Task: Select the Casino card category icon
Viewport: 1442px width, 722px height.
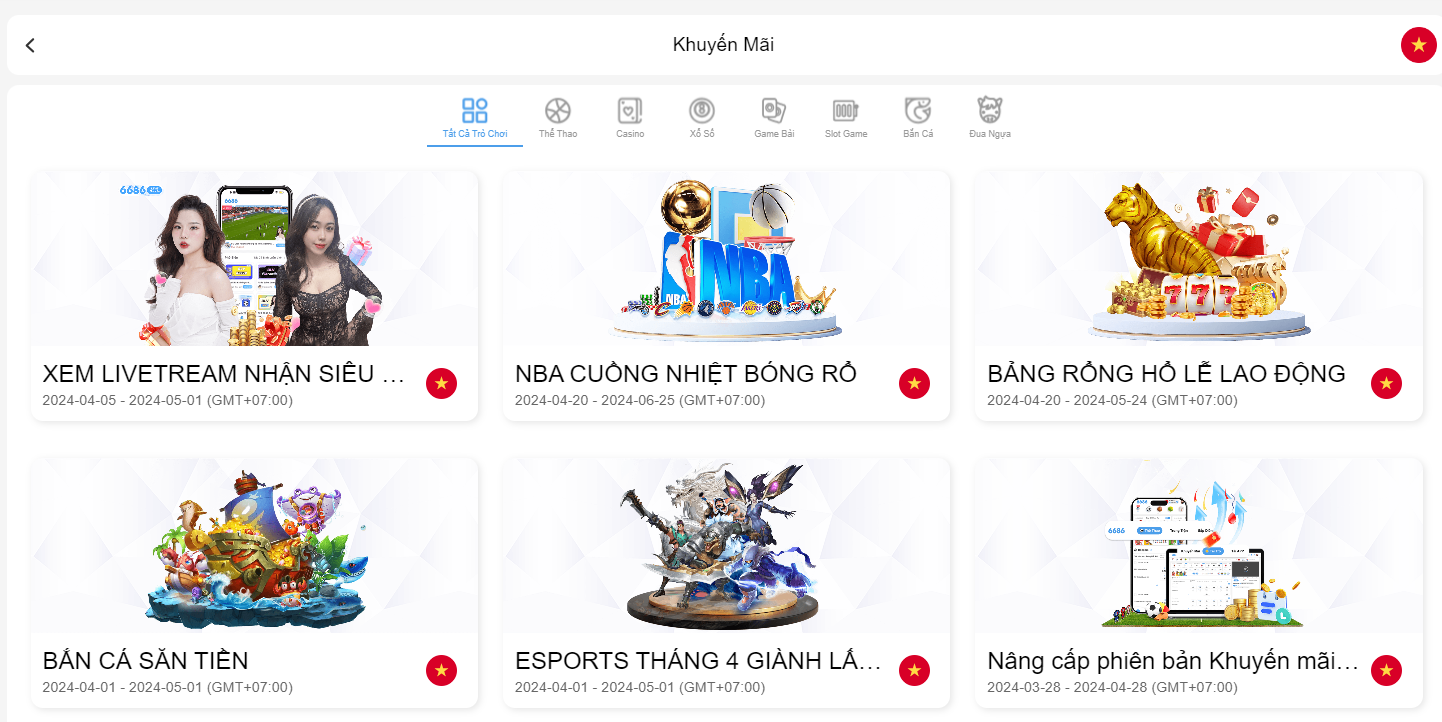Action: [630, 110]
